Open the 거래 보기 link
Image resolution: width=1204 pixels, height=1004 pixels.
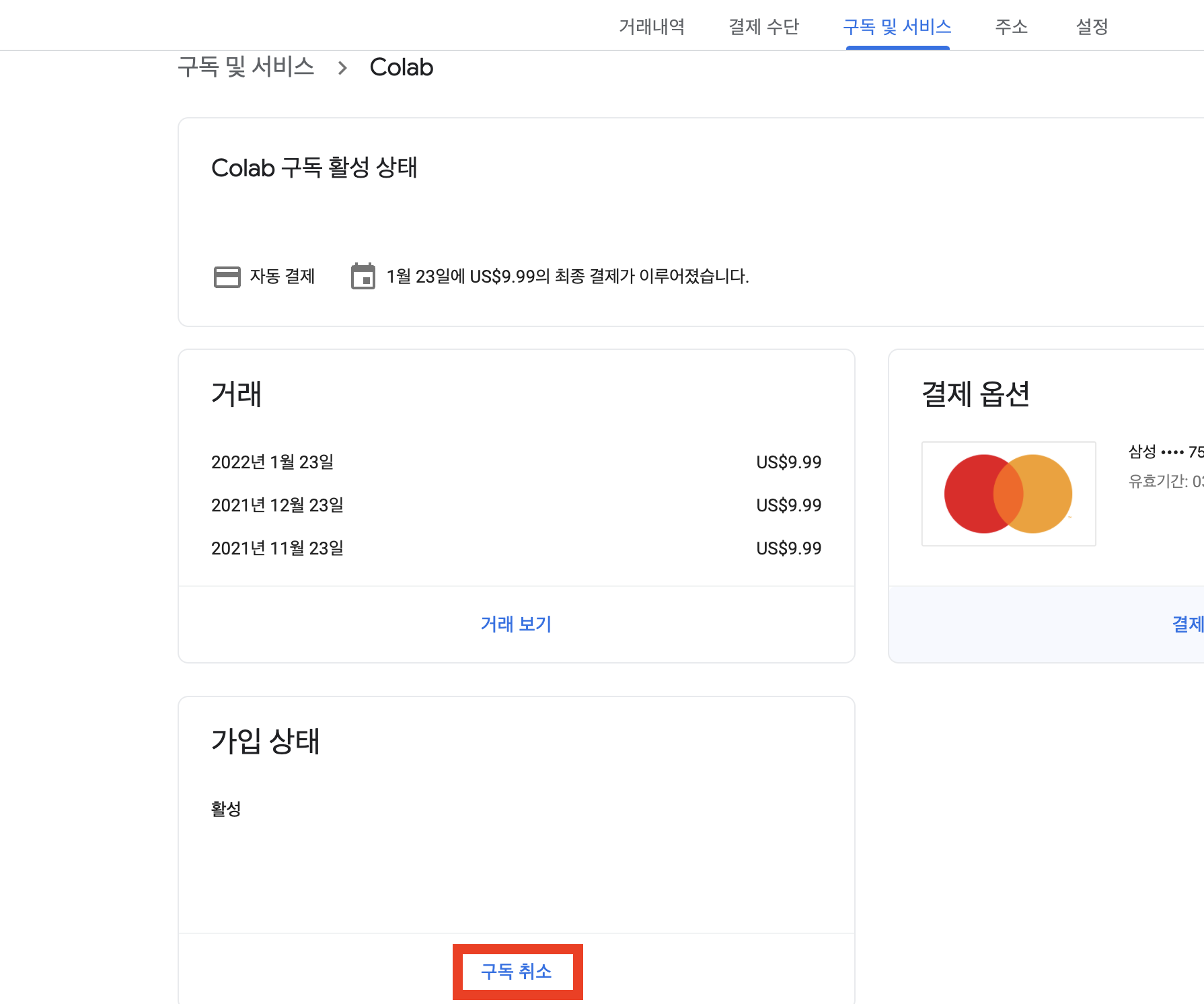pyautogui.click(x=515, y=624)
